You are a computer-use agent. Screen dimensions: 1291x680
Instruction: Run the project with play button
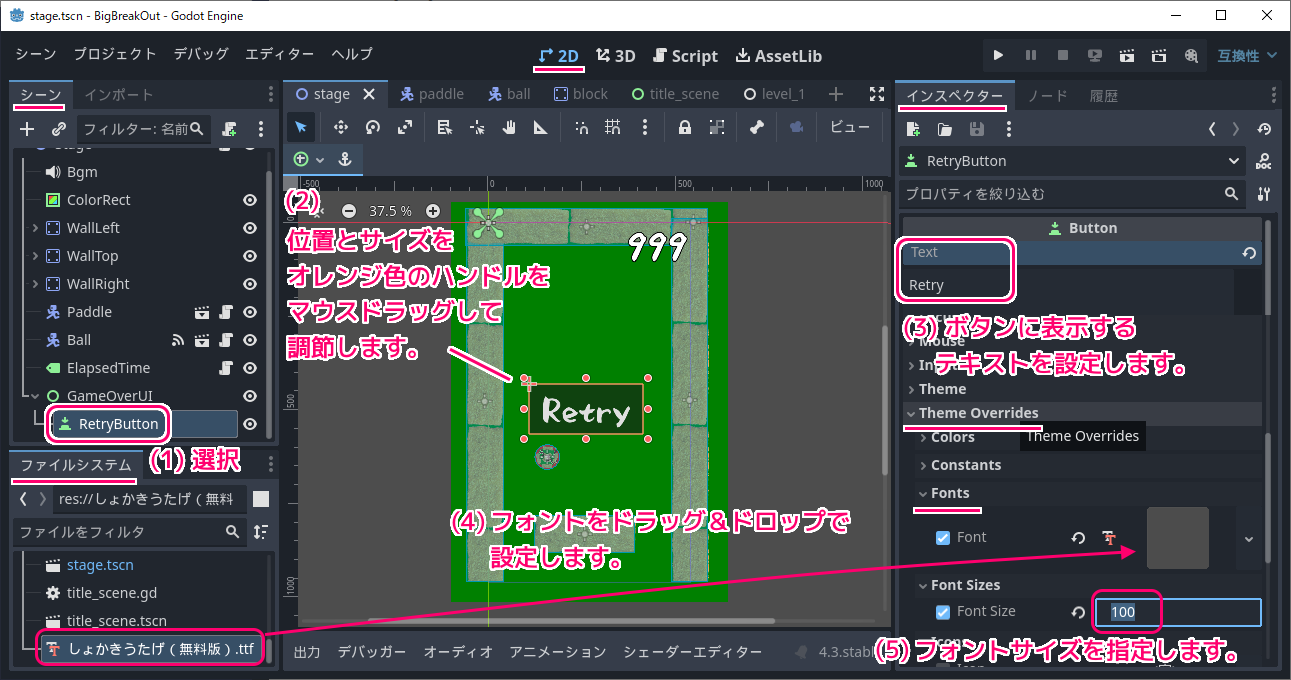998,56
